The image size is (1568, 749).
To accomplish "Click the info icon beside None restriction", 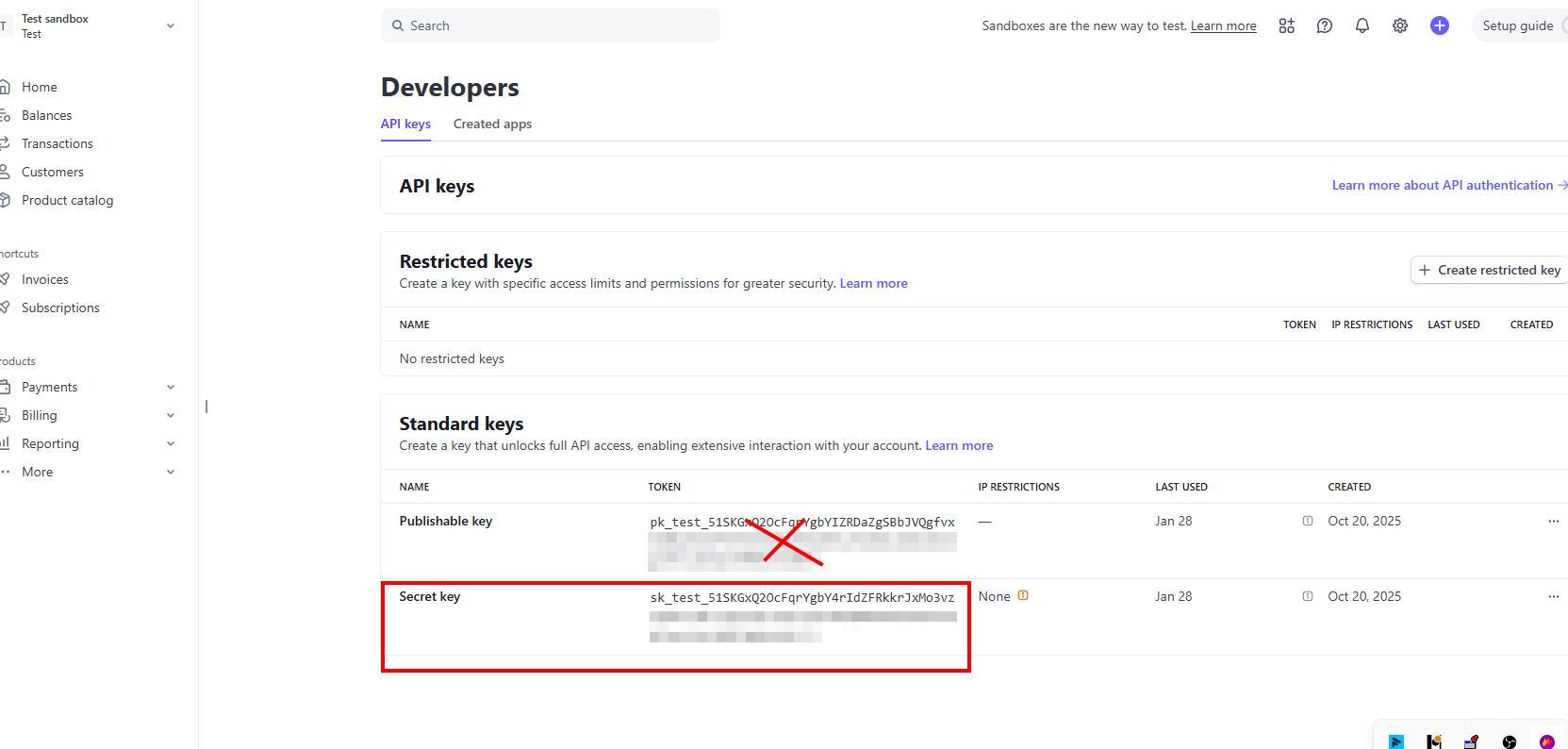I will point(1023,596).
